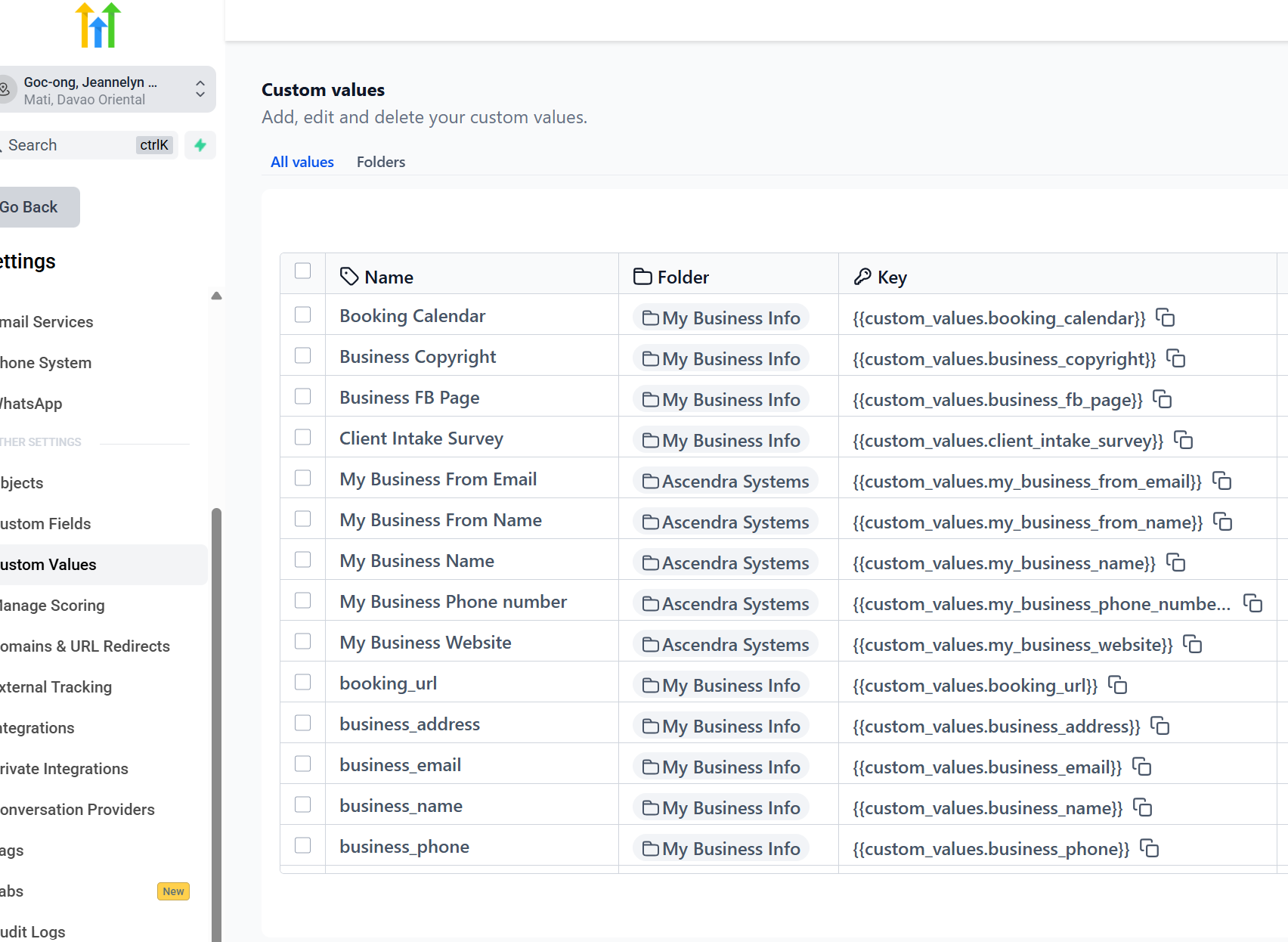Switch to the Folders tab
This screenshot has width=1288, height=942.
[381, 162]
